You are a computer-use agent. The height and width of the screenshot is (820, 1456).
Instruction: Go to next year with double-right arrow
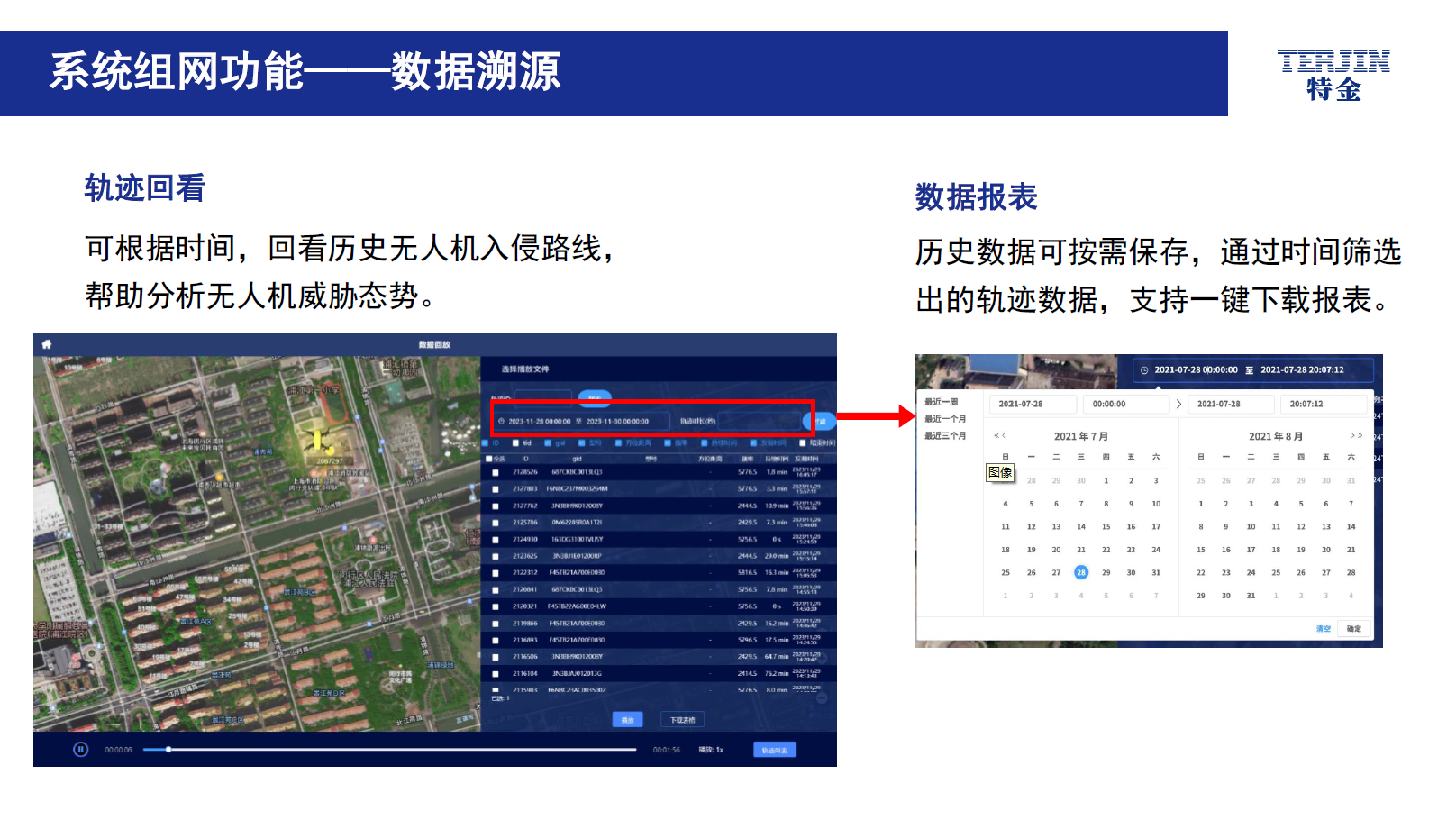[1360, 435]
